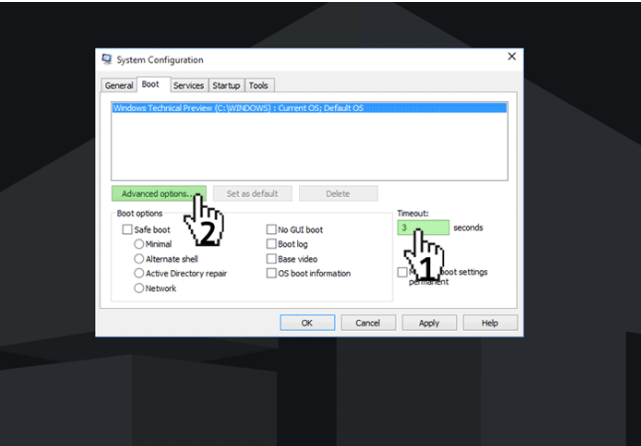Enable the Boot log checkbox
The height and width of the screenshot is (446, 641).
coord(271,244)
